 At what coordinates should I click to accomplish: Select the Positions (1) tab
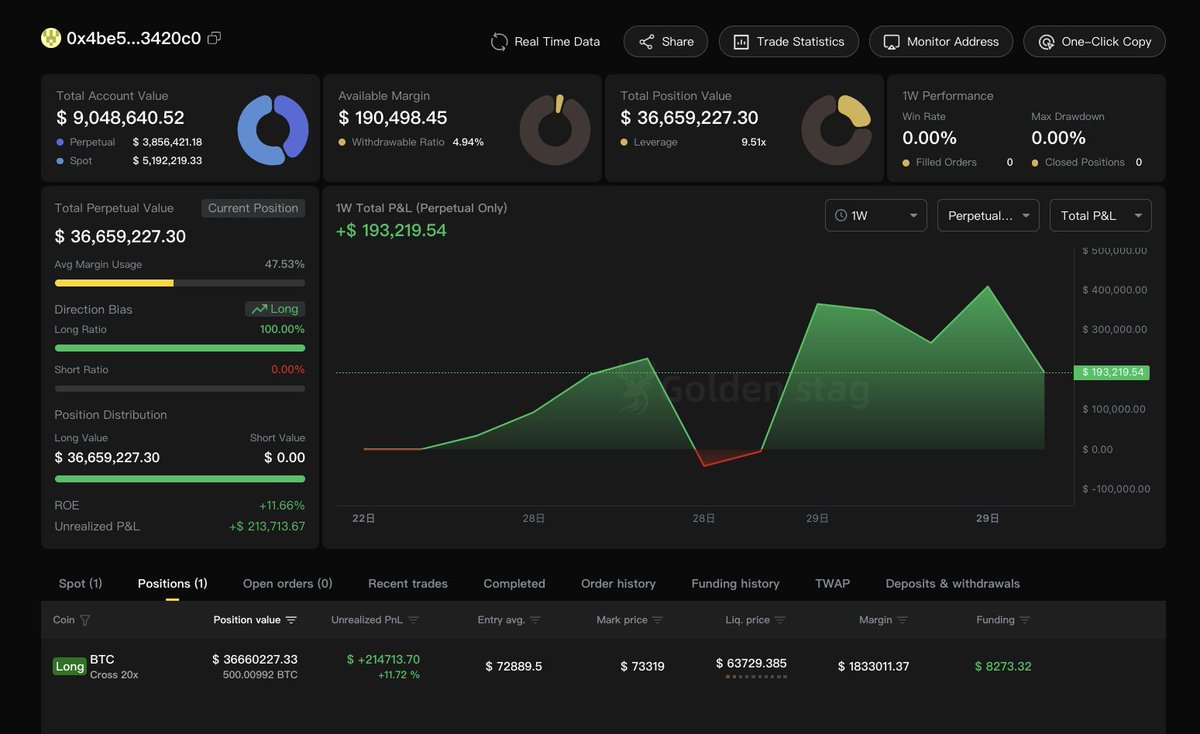(x=172, y=583)
